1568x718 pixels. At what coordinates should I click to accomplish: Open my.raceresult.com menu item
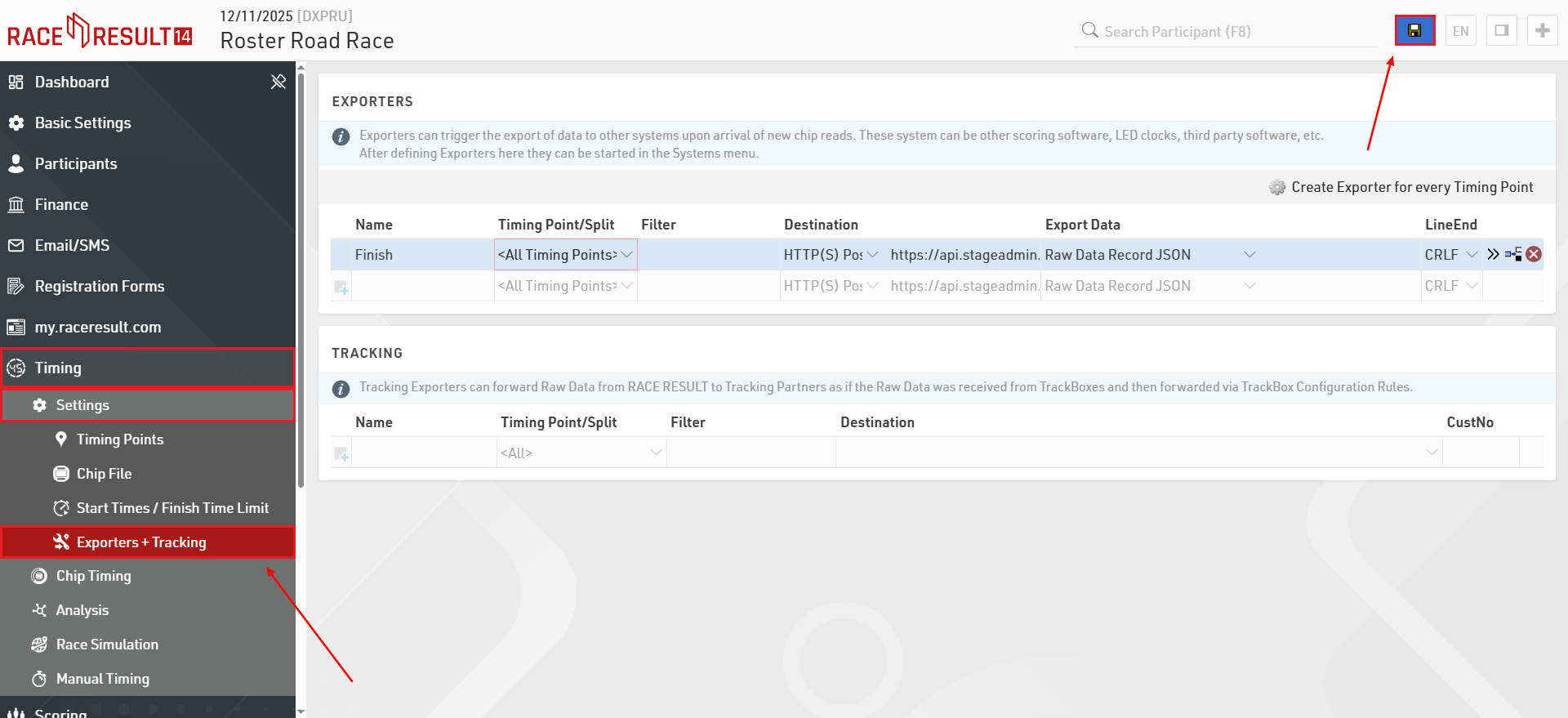(147, 327)
